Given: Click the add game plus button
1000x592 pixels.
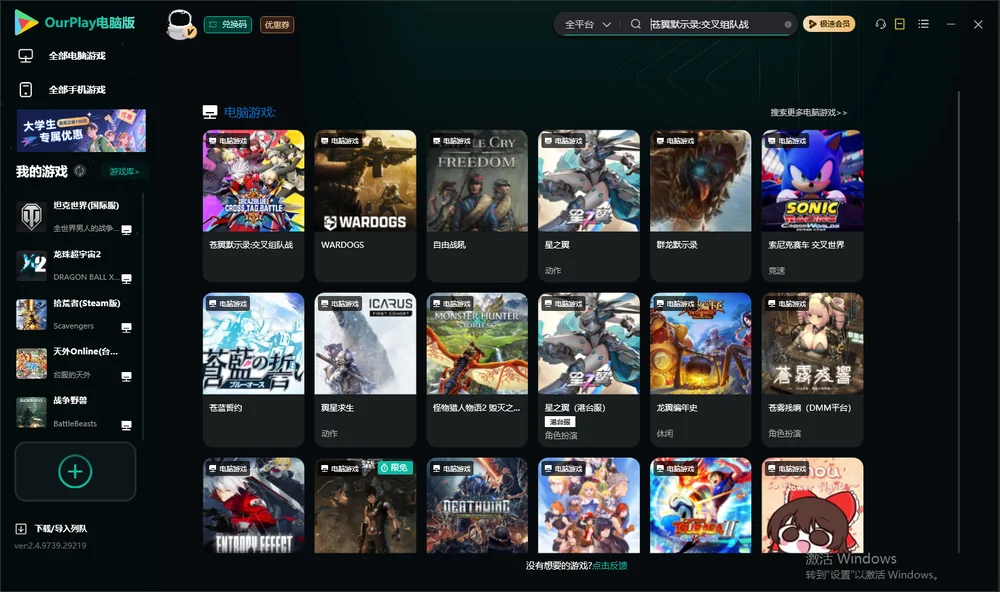Looking at the screenshot, I should [75, 471].
